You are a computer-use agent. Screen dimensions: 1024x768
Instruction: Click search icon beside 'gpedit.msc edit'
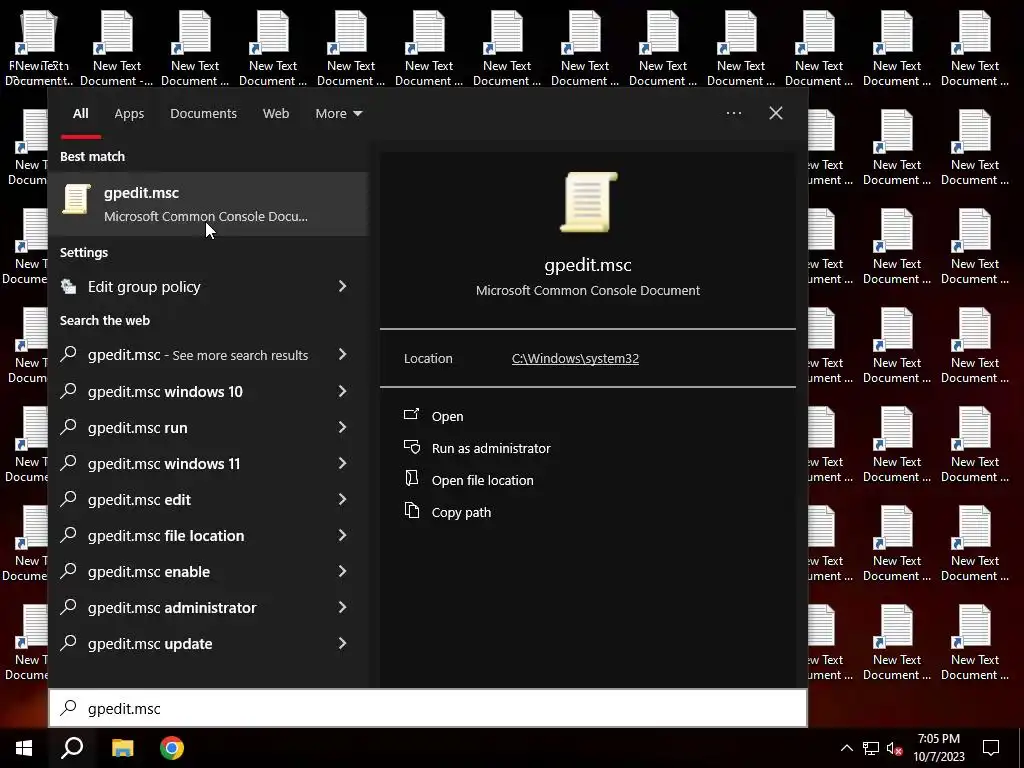click(69, 498)
